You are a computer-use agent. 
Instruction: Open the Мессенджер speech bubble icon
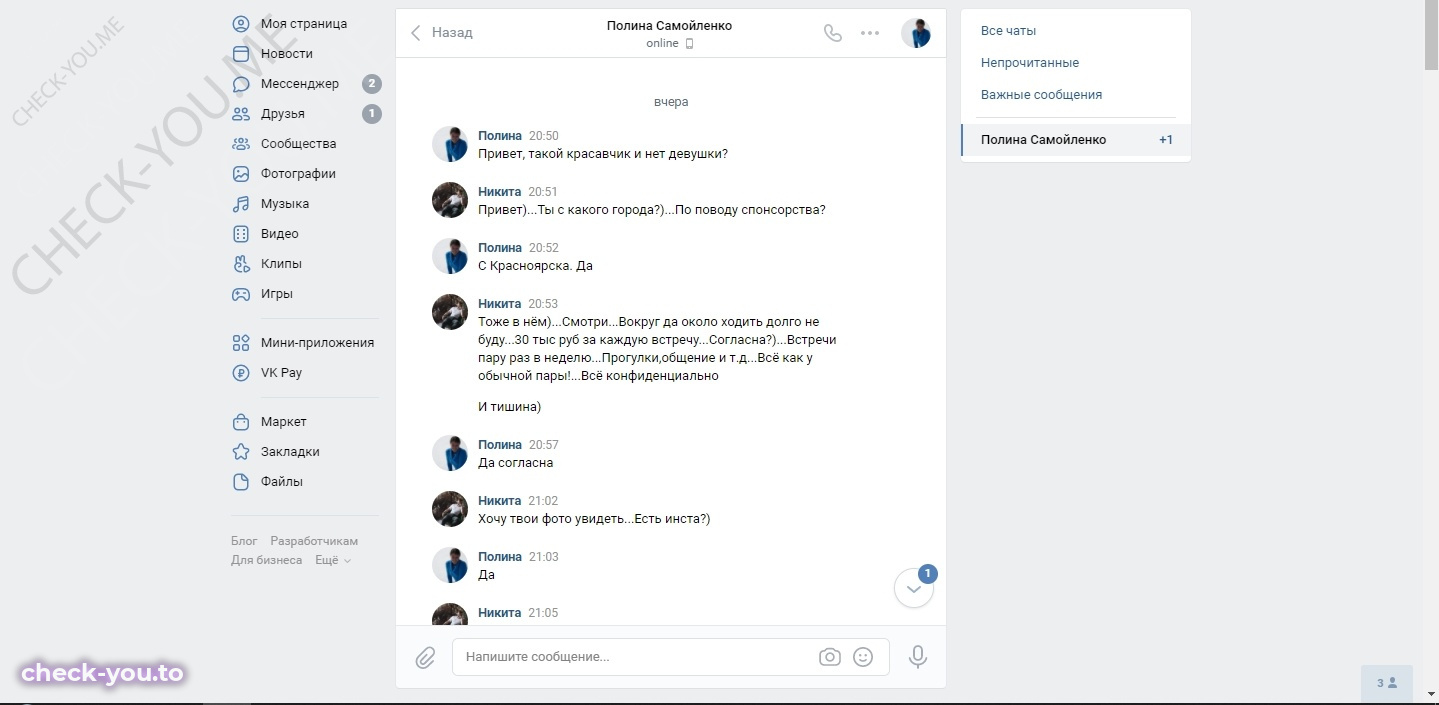coord(241,84)
